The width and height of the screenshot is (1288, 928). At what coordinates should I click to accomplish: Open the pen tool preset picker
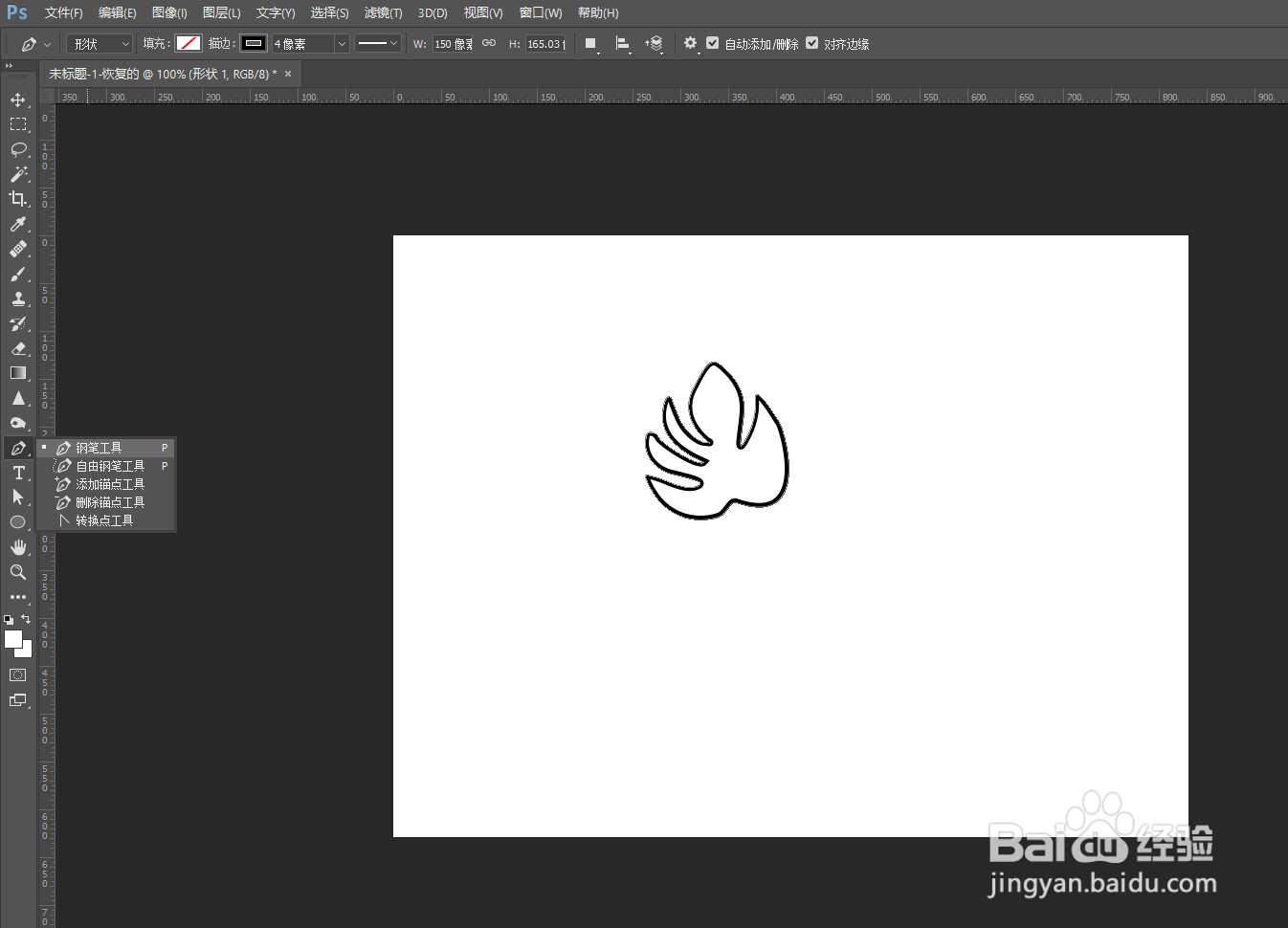pyautogui.click(x=35, y=44)
